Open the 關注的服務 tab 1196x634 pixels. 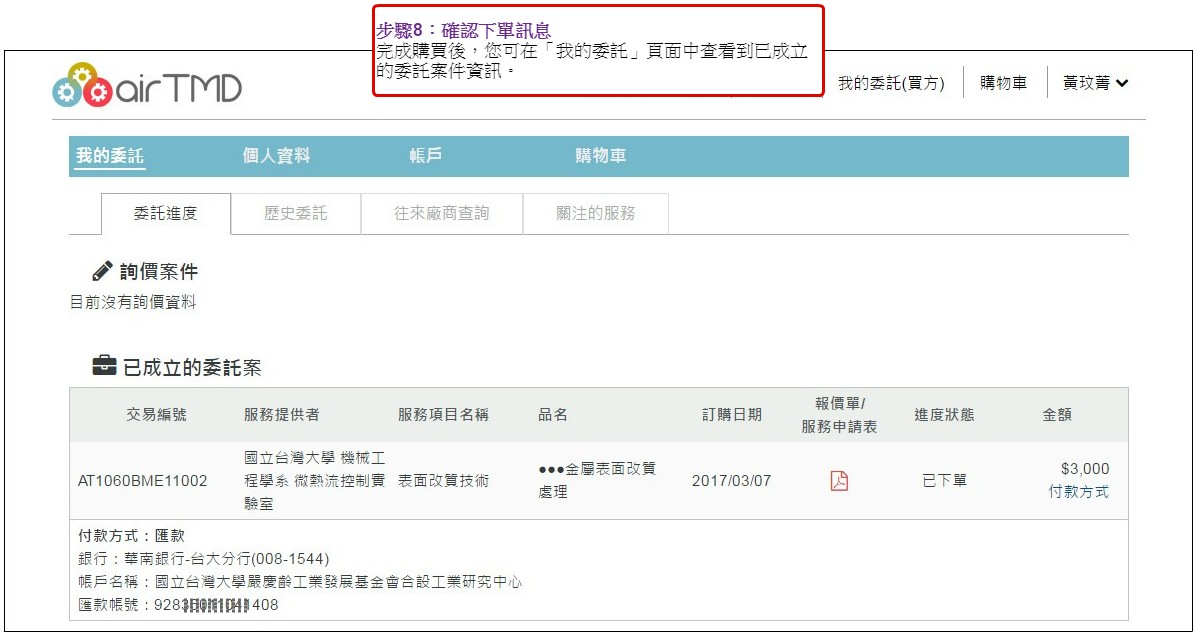pyautogui.click(x=595, y=213)
